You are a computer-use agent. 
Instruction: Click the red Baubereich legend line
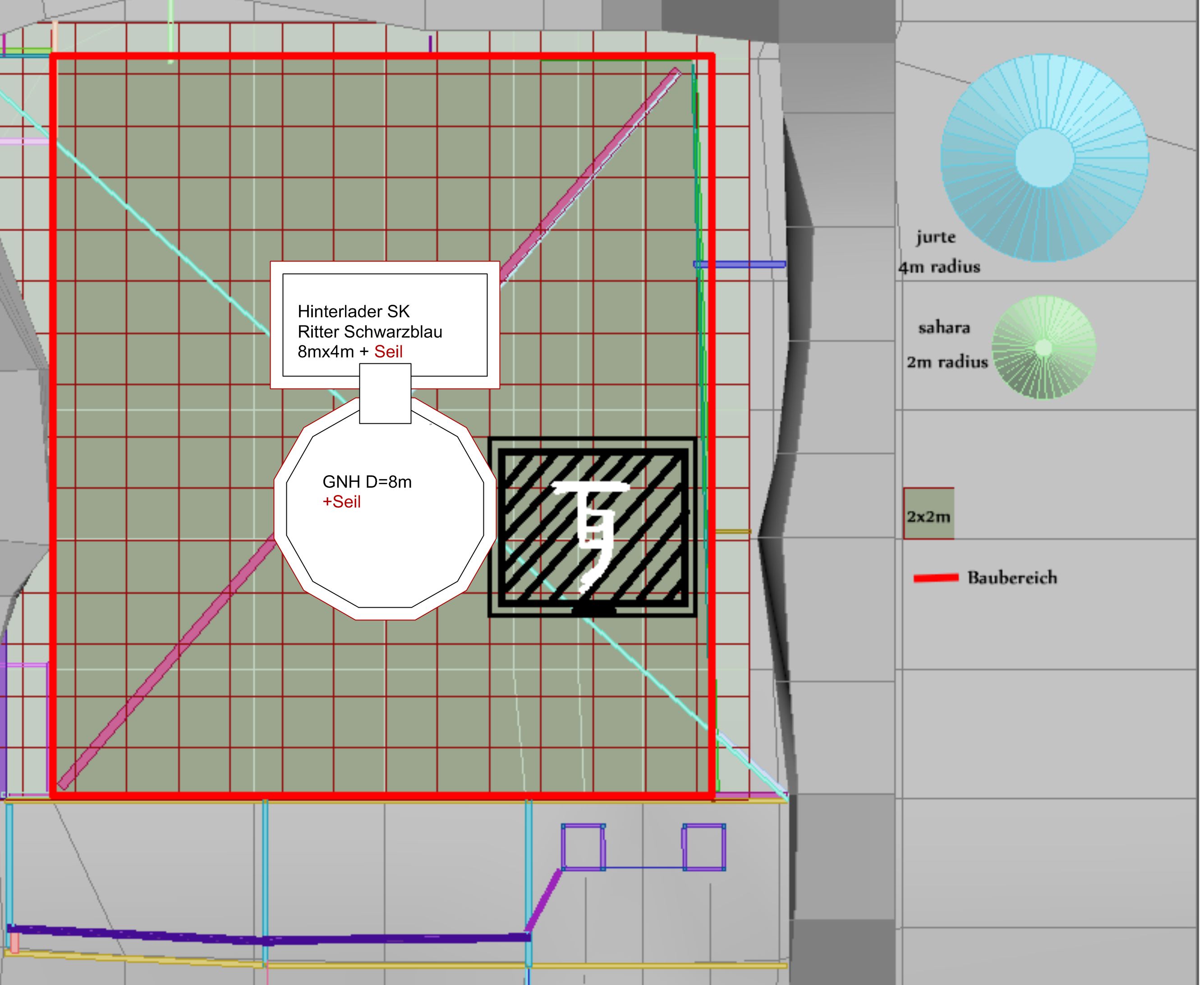click(936, 578)
